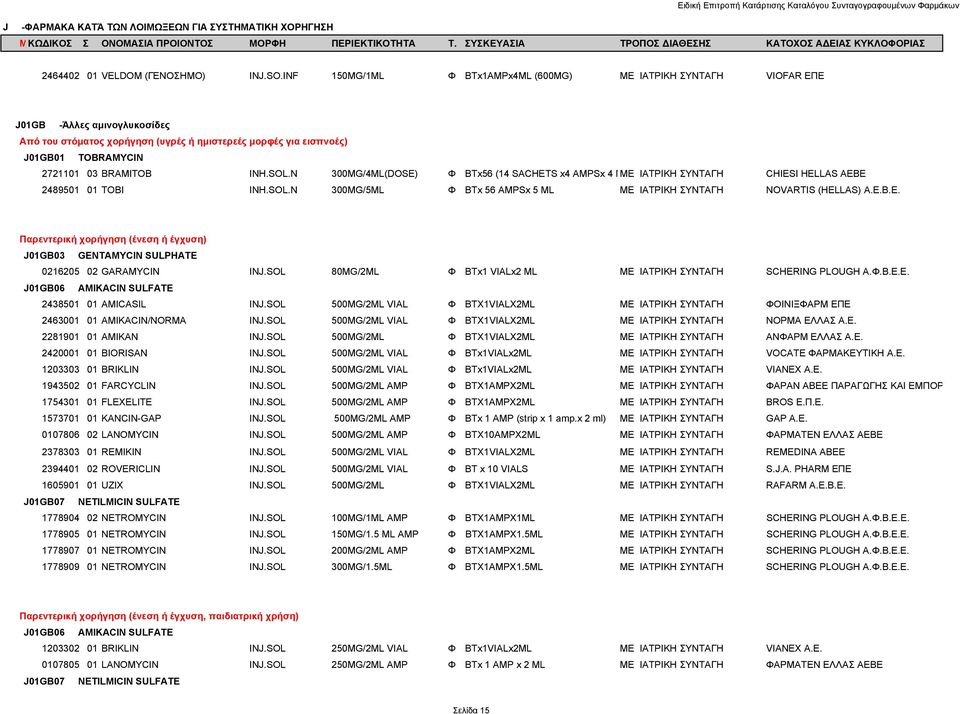
Task: Select code 1778905
Action: (60, 535)
